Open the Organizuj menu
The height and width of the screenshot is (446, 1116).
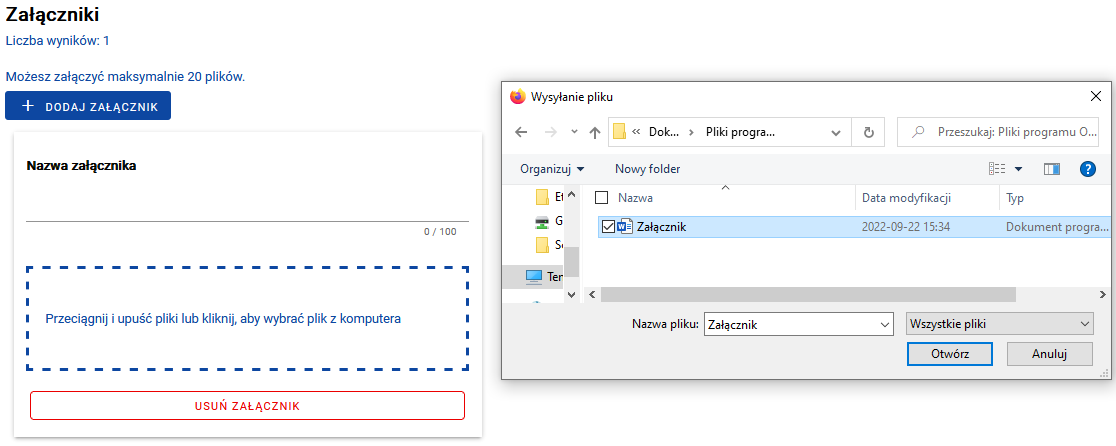coord(552,169)
